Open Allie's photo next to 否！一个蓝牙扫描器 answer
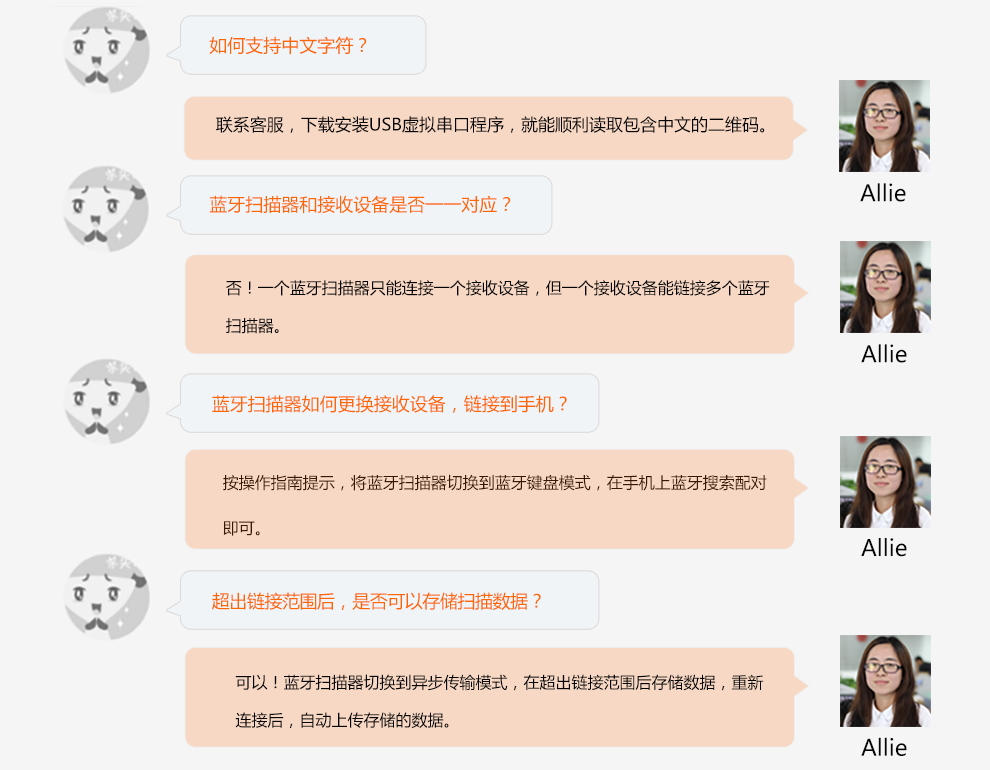Image resolution: width=990 pixels, height=770 pixels. point(885,287)
